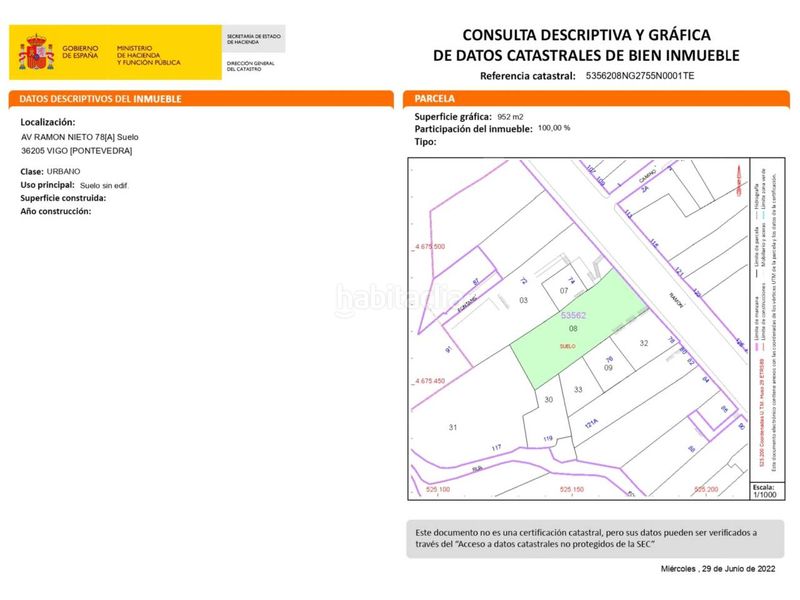Select cadastral reference 5356208NG2755N0001TE
The width and height of the screenshot is (800, 600).
(640, 76)
